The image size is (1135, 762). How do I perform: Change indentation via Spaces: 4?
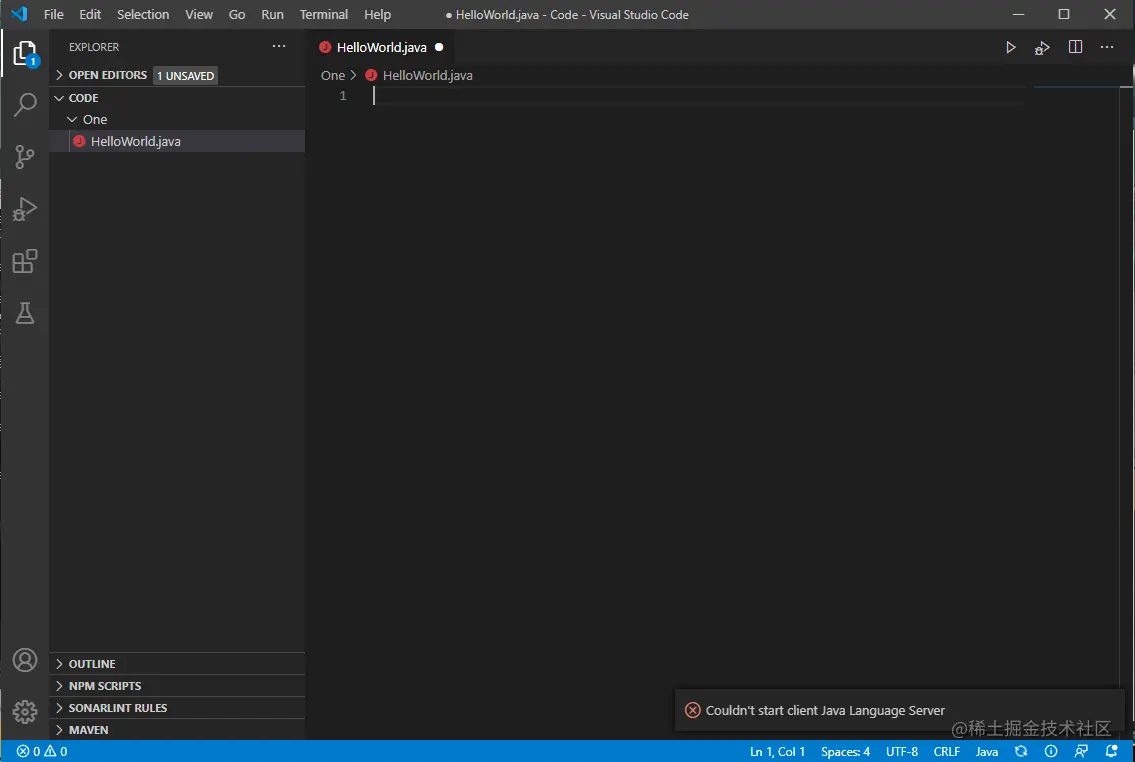coord(845,751)
